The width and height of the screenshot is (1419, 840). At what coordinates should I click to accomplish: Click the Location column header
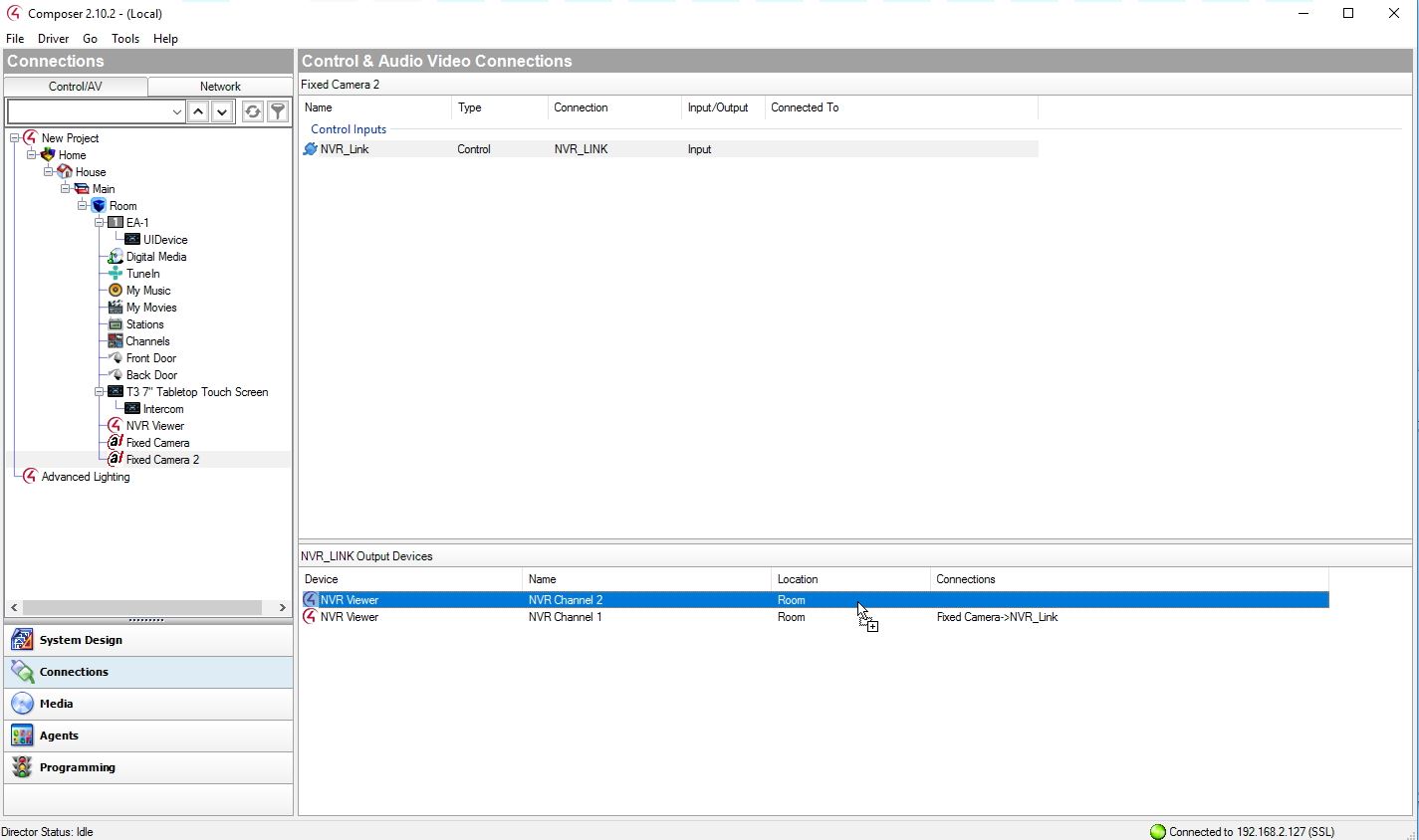850,579
